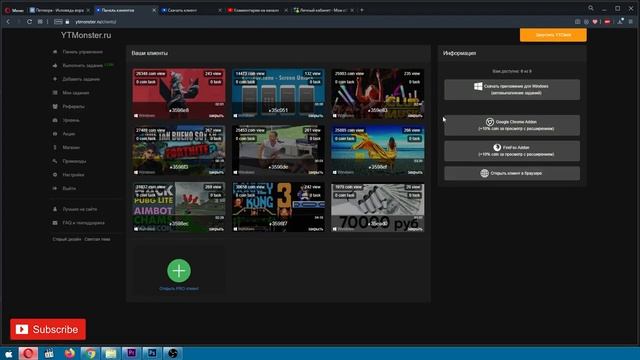Click the Chrome logo in Google Chrome Addon button
The width and height of the screenshot is (640, 360).
[490, 122]
